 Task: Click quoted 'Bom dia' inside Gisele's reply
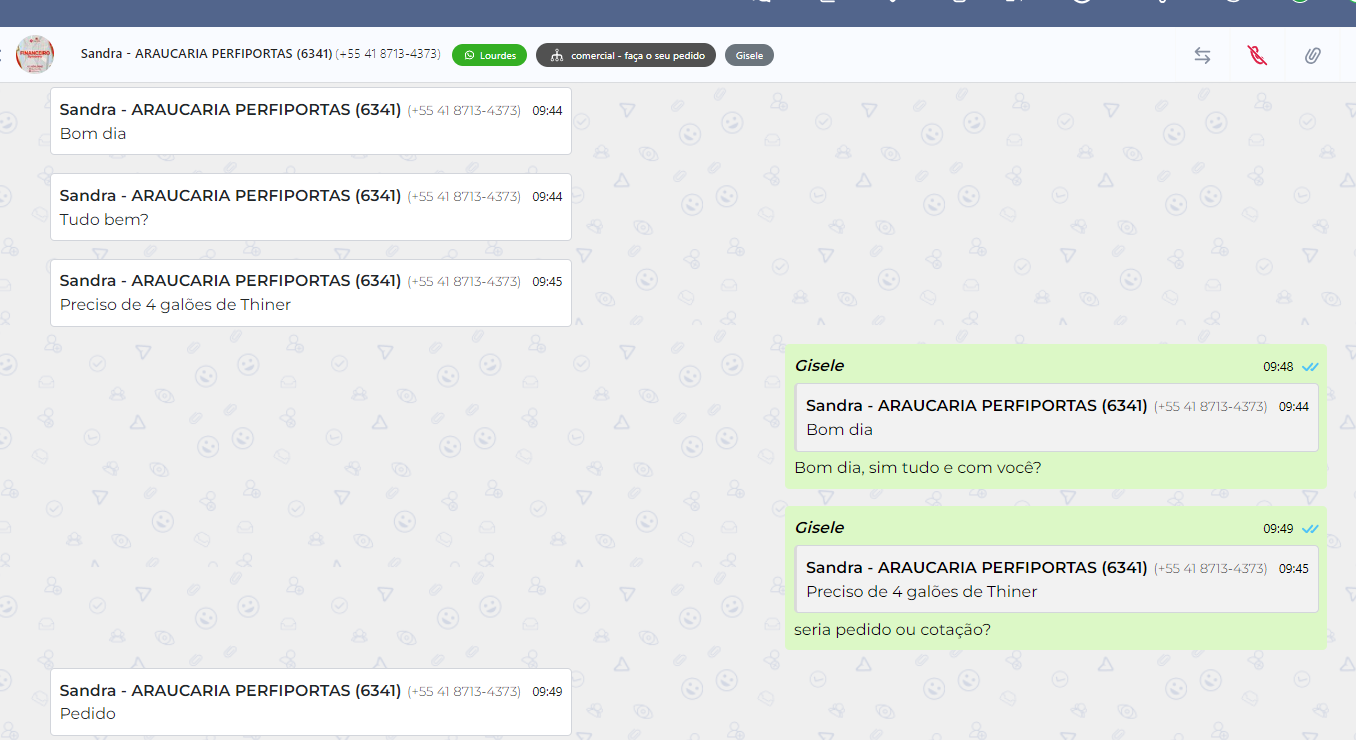click(x=1055, y=418)
